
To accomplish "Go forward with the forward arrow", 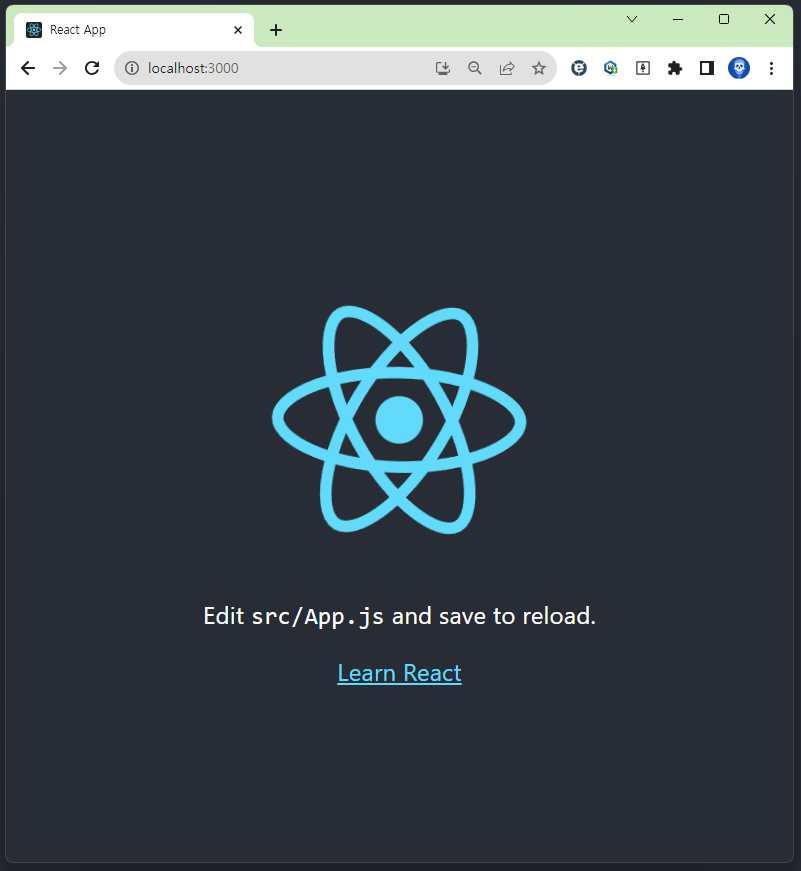I will click(60, 68).
